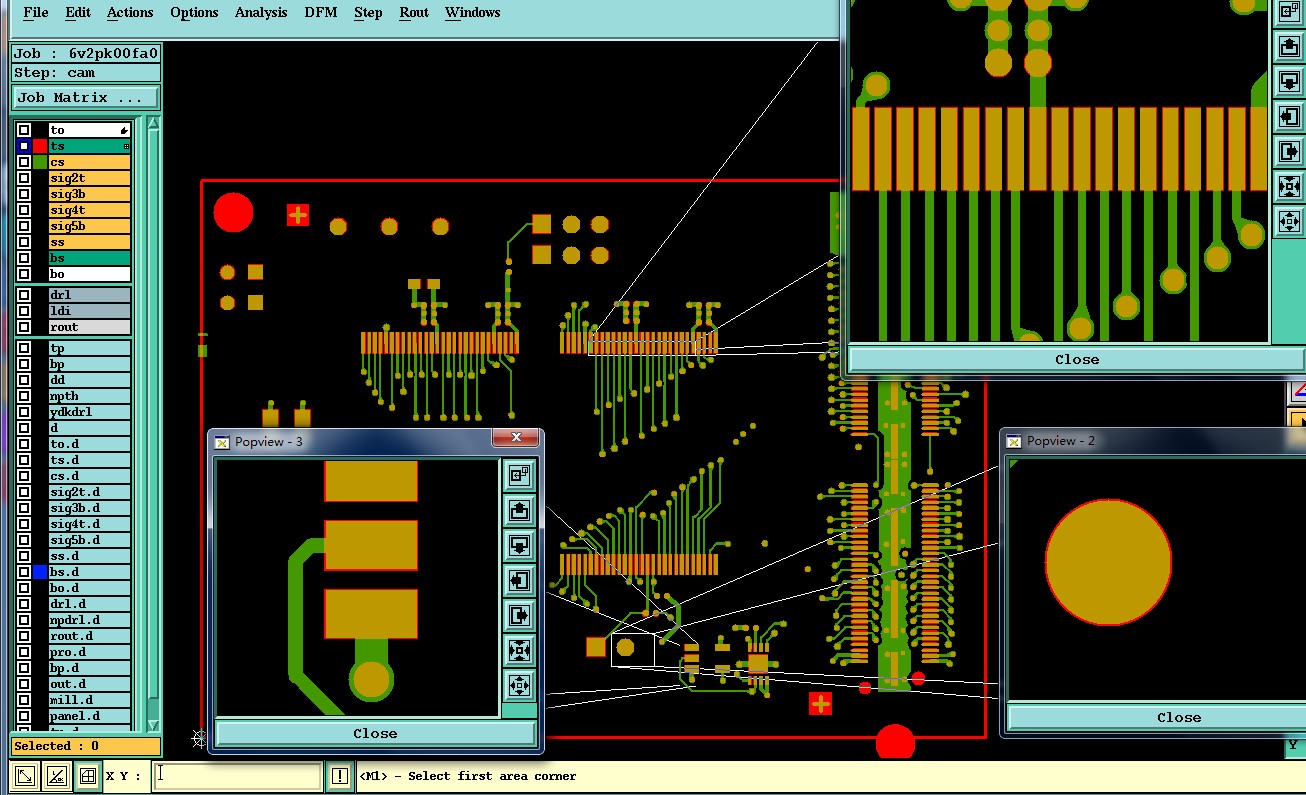Zoom out using the top-right popview icon
Image resolution: width=1306 pixels, height=795 pixels.
pyautogui.click(x=1289, y=221)
